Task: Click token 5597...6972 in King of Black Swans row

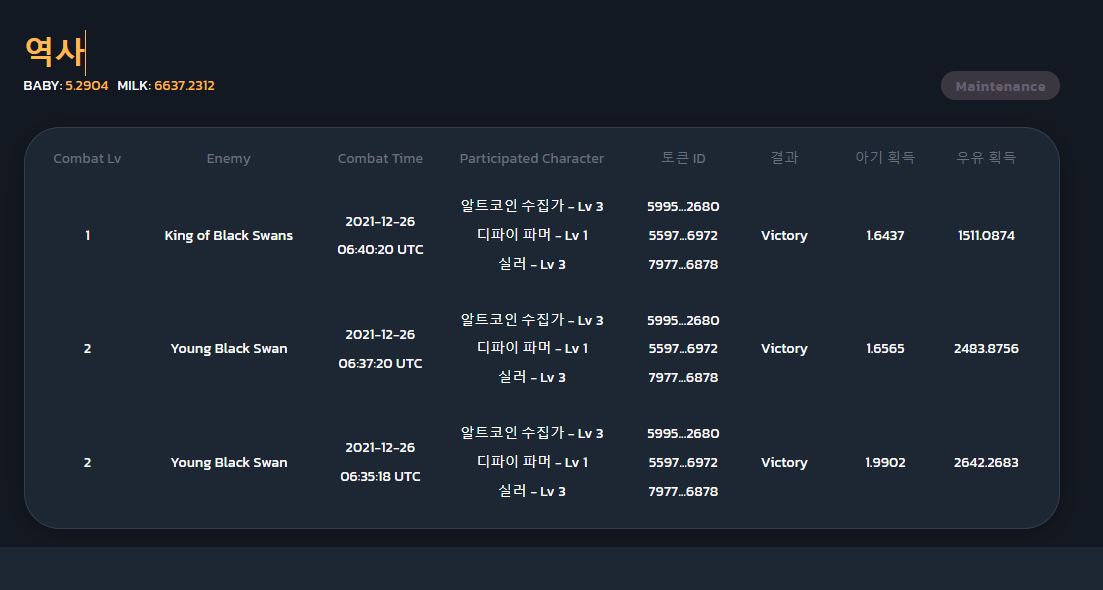Action: coord(683,236)
